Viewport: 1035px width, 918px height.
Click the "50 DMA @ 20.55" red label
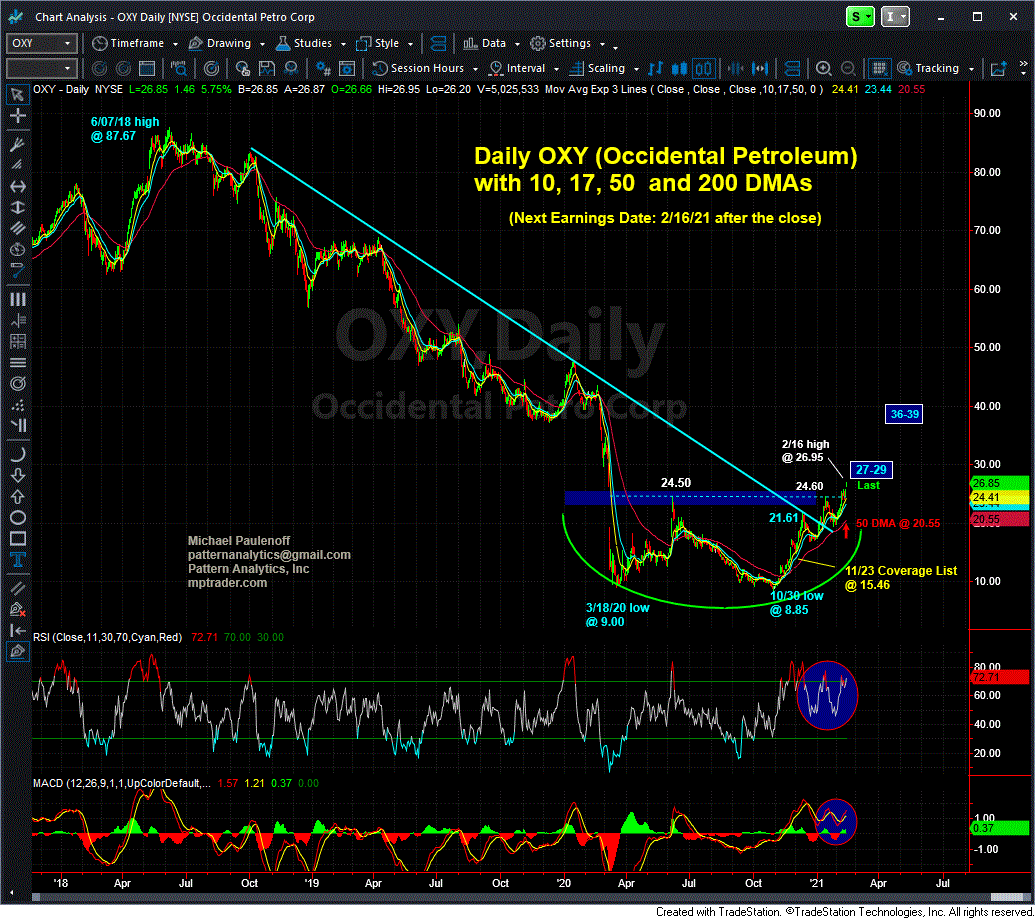[898, 523]
